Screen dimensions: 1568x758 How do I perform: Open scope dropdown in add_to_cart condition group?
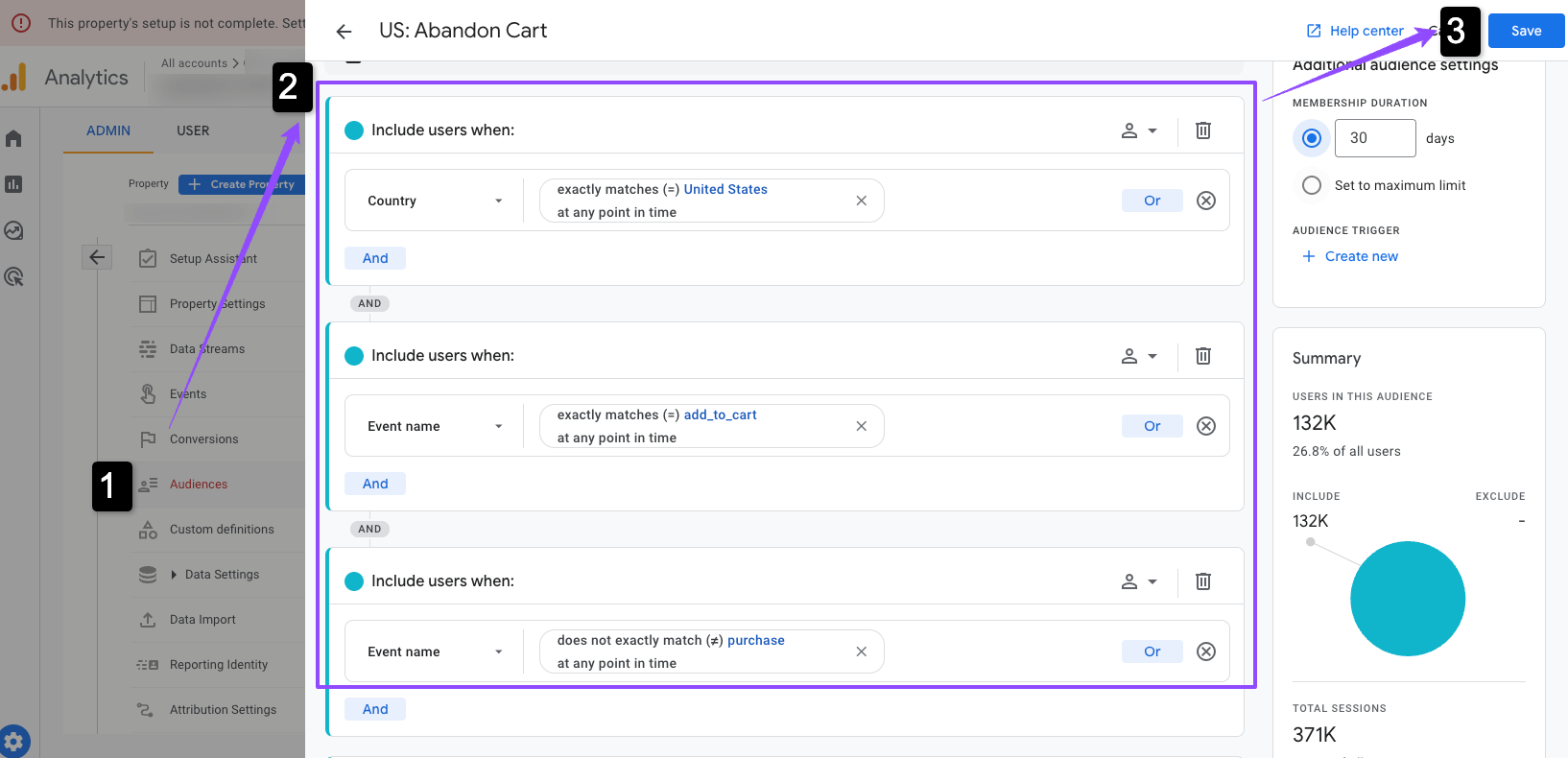(x=1139, y=356)
